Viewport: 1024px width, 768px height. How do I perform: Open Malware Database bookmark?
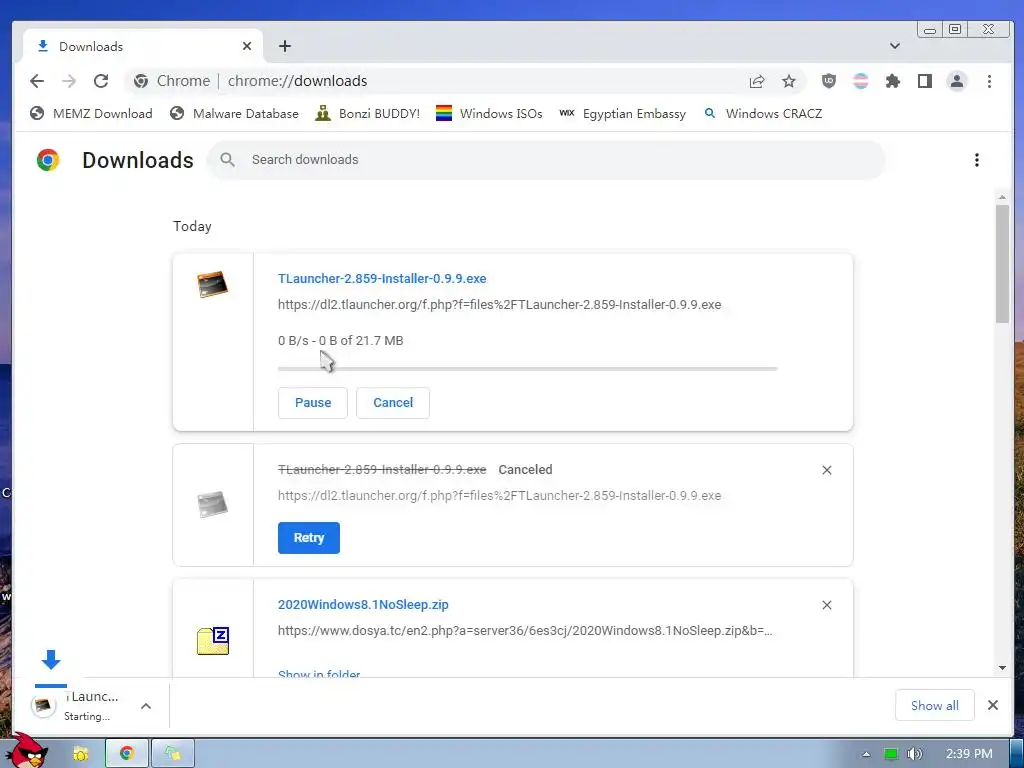point(234,114)
